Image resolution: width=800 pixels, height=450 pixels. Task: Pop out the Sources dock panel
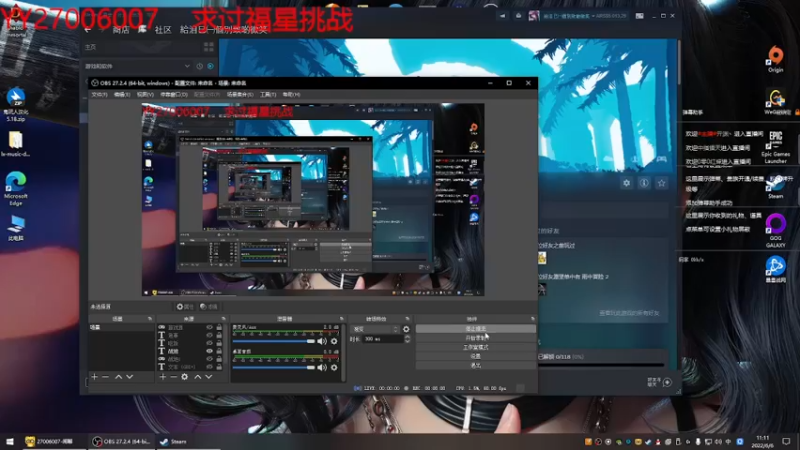tap(223, 319)
